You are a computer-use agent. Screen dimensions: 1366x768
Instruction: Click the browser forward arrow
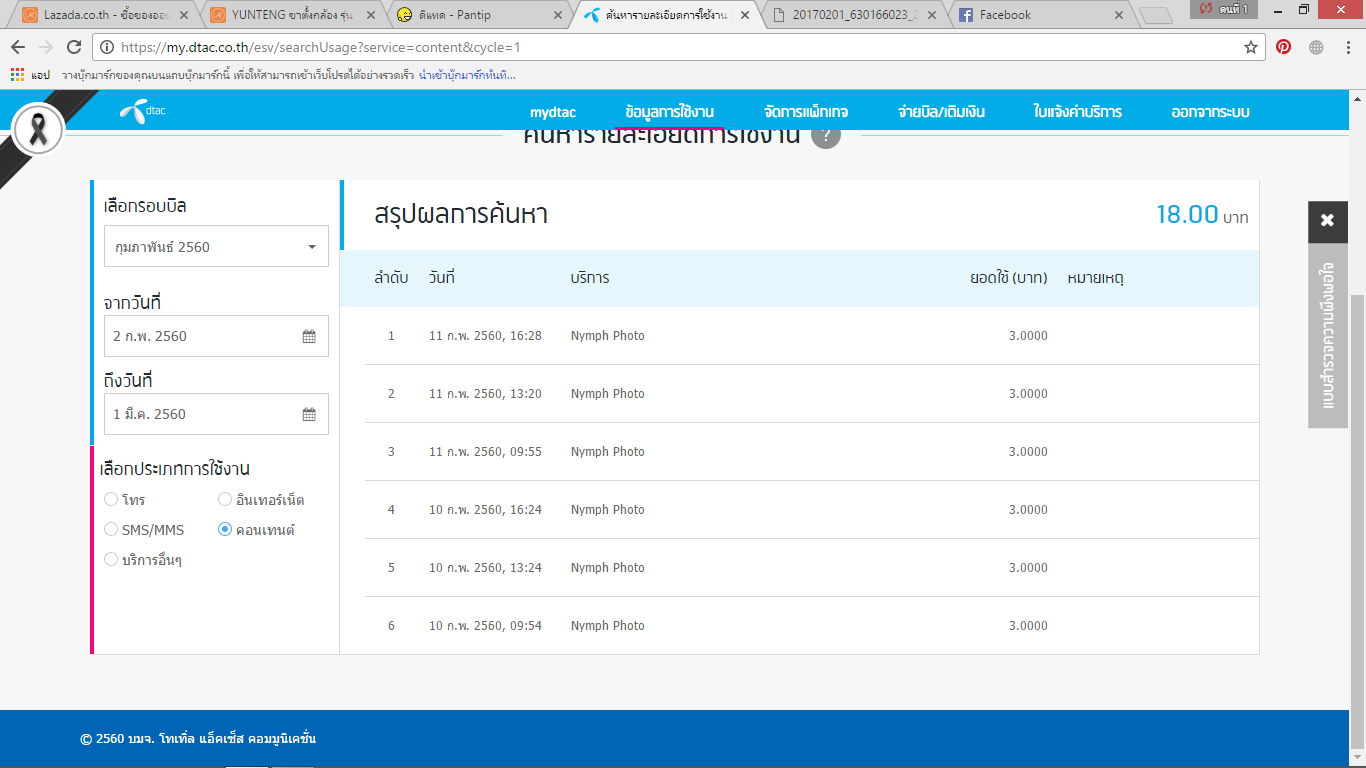click(46, 47)
